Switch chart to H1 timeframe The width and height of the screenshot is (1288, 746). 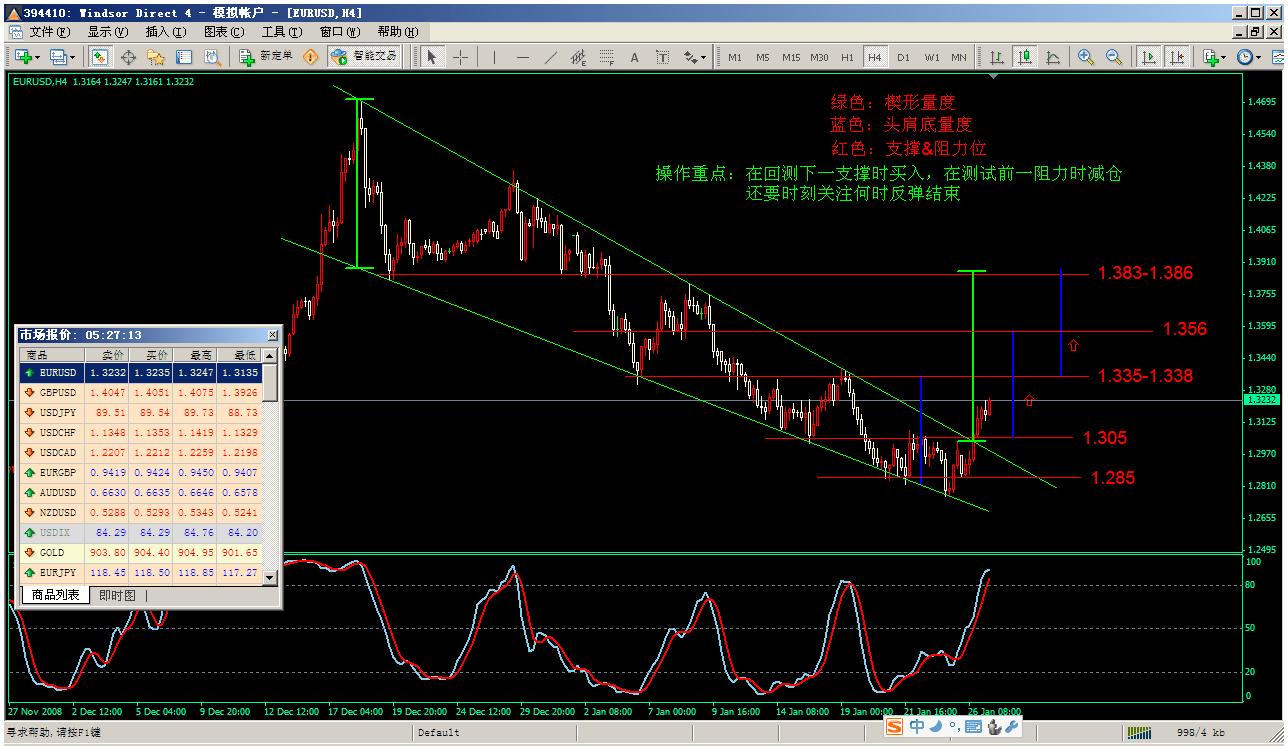tap(847, 57)
